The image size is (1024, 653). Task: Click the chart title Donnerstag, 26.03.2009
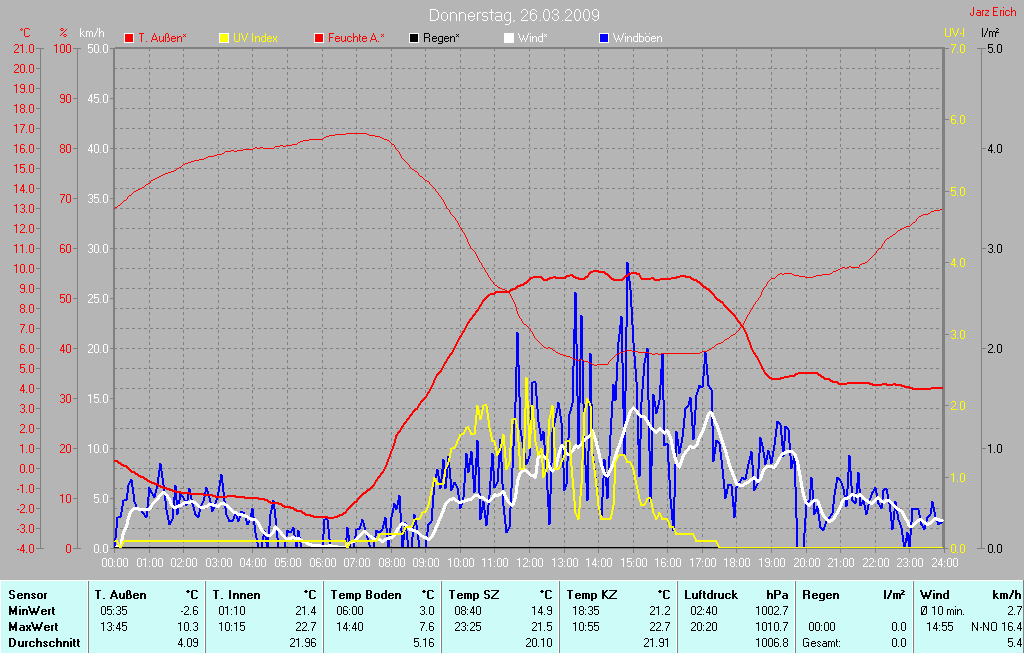(514, 15)
